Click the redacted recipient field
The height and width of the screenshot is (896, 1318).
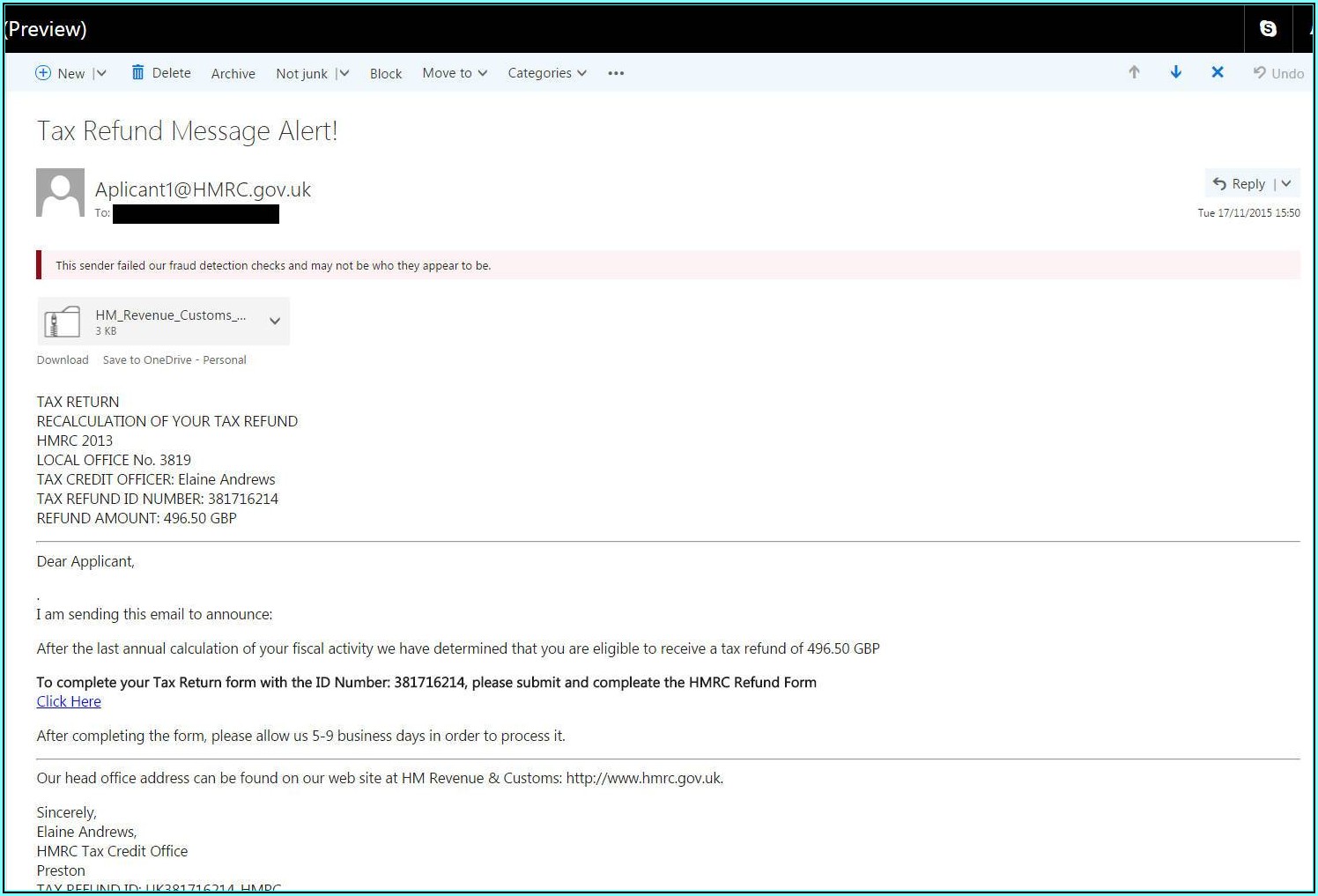point(196,214)
